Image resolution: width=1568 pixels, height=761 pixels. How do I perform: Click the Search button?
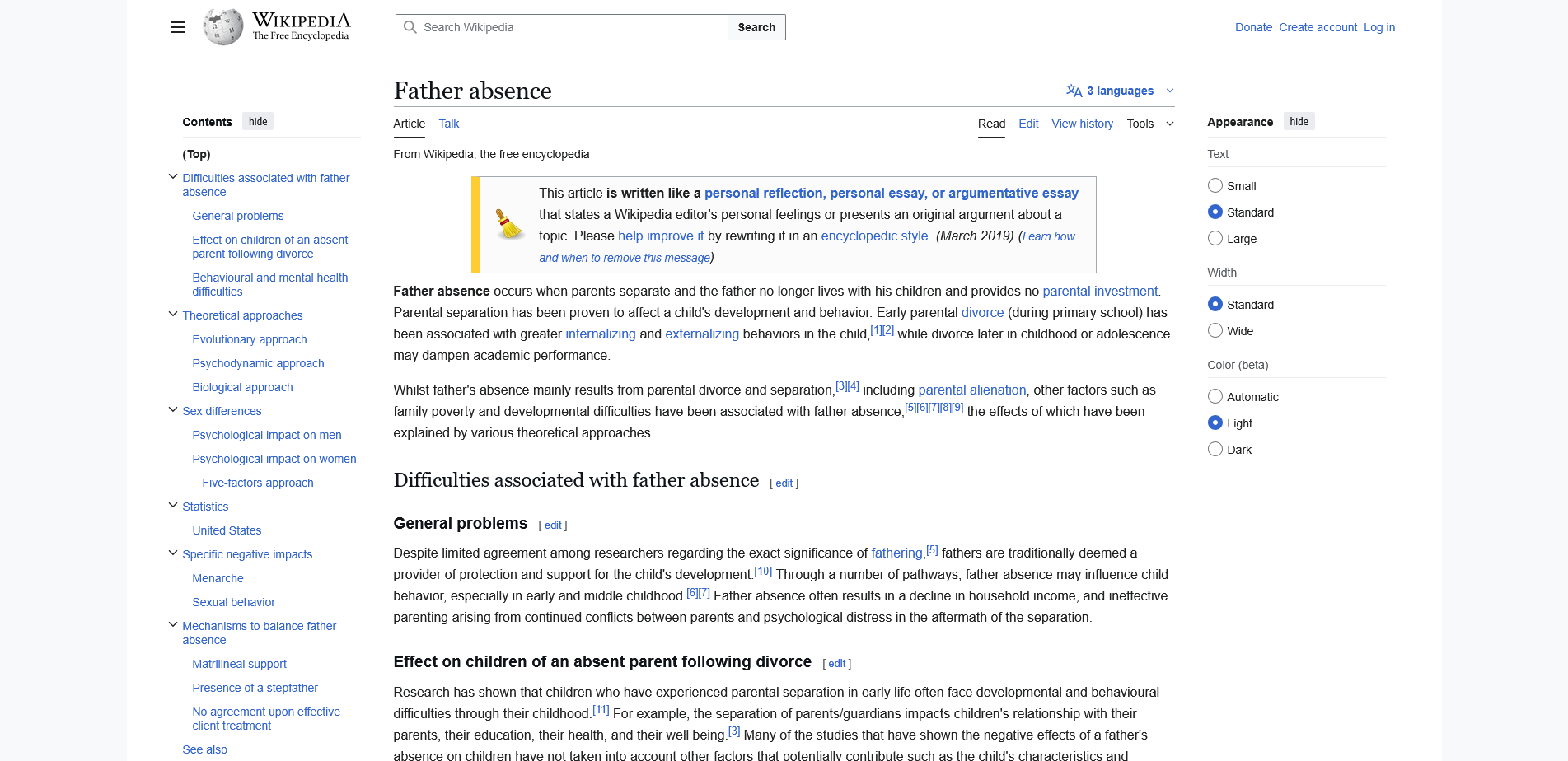pos(756,27)
